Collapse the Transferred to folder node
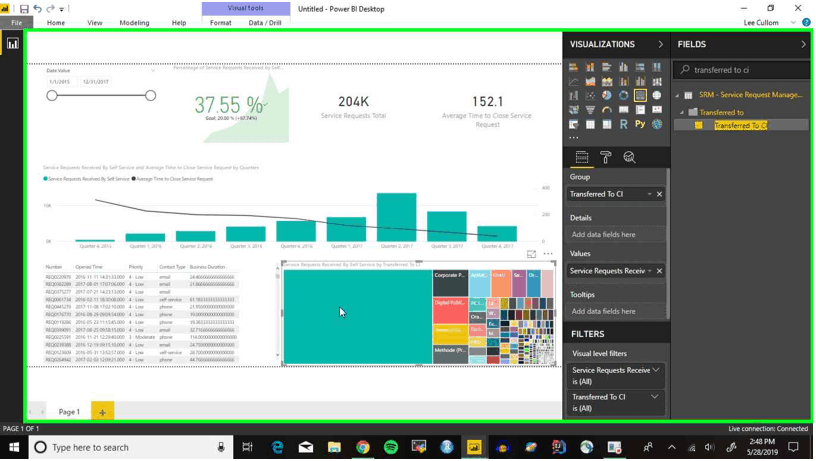This screenshot has width=816, height=461. click(682, 112)
